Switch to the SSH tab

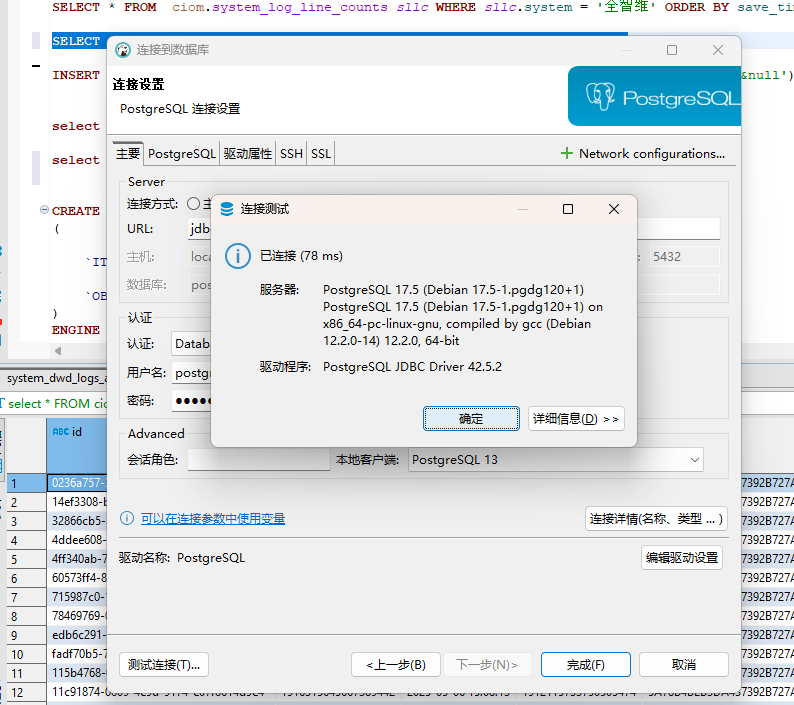(291, 153)
